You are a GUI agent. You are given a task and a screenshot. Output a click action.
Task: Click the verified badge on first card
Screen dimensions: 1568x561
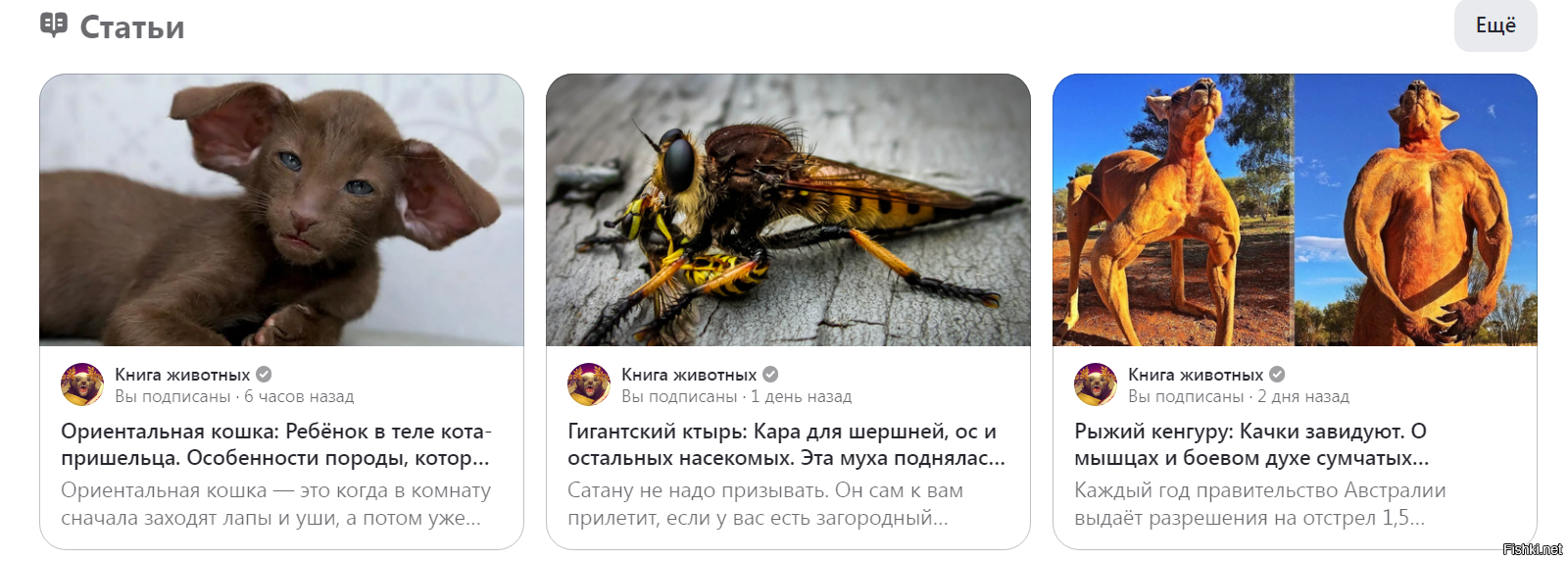[264, 375]
